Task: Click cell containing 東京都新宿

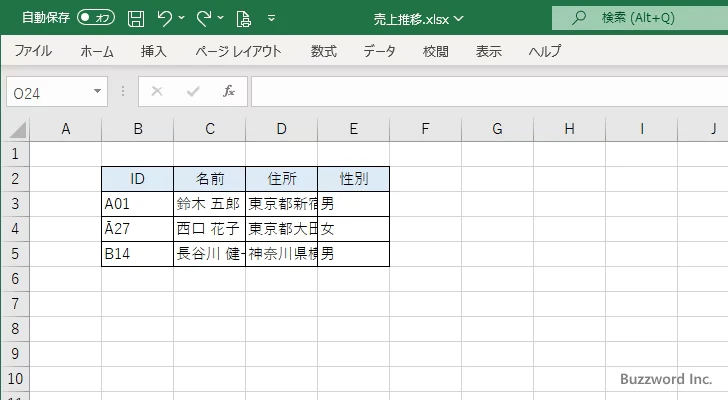Action: pyautogui.click(x=281, y=204)
